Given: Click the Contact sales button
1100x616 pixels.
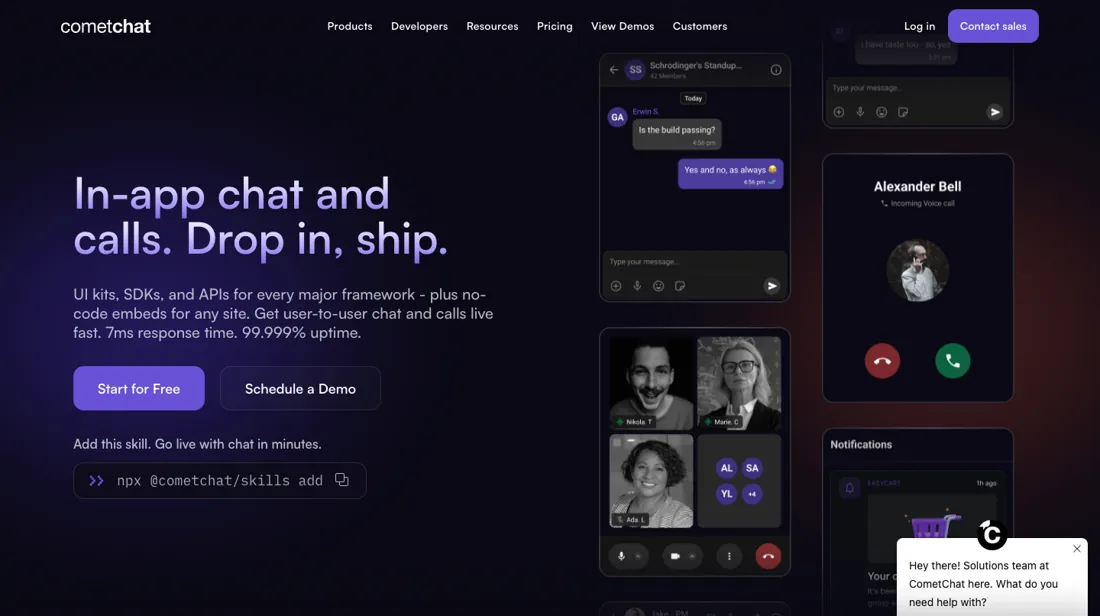Looking at the screenshot, I should coord(993,26).
